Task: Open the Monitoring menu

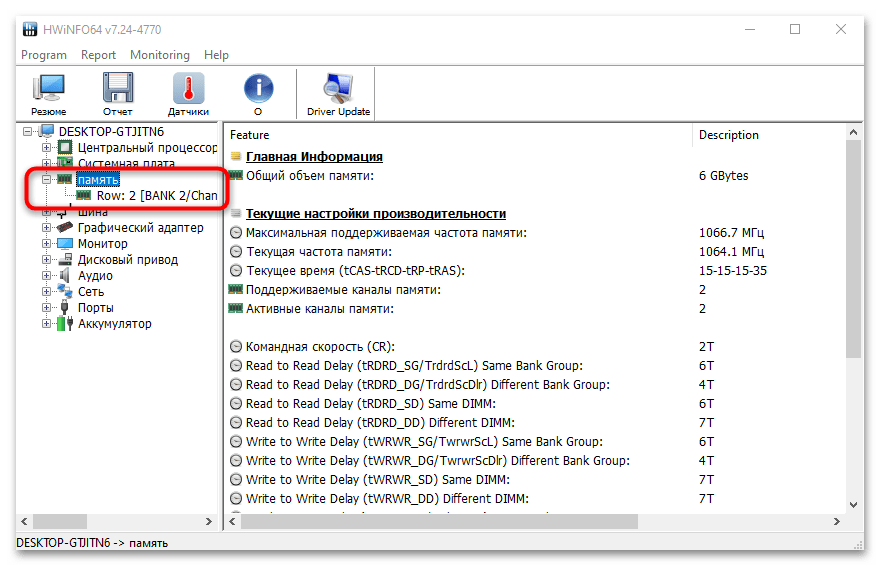Action: 160,55
